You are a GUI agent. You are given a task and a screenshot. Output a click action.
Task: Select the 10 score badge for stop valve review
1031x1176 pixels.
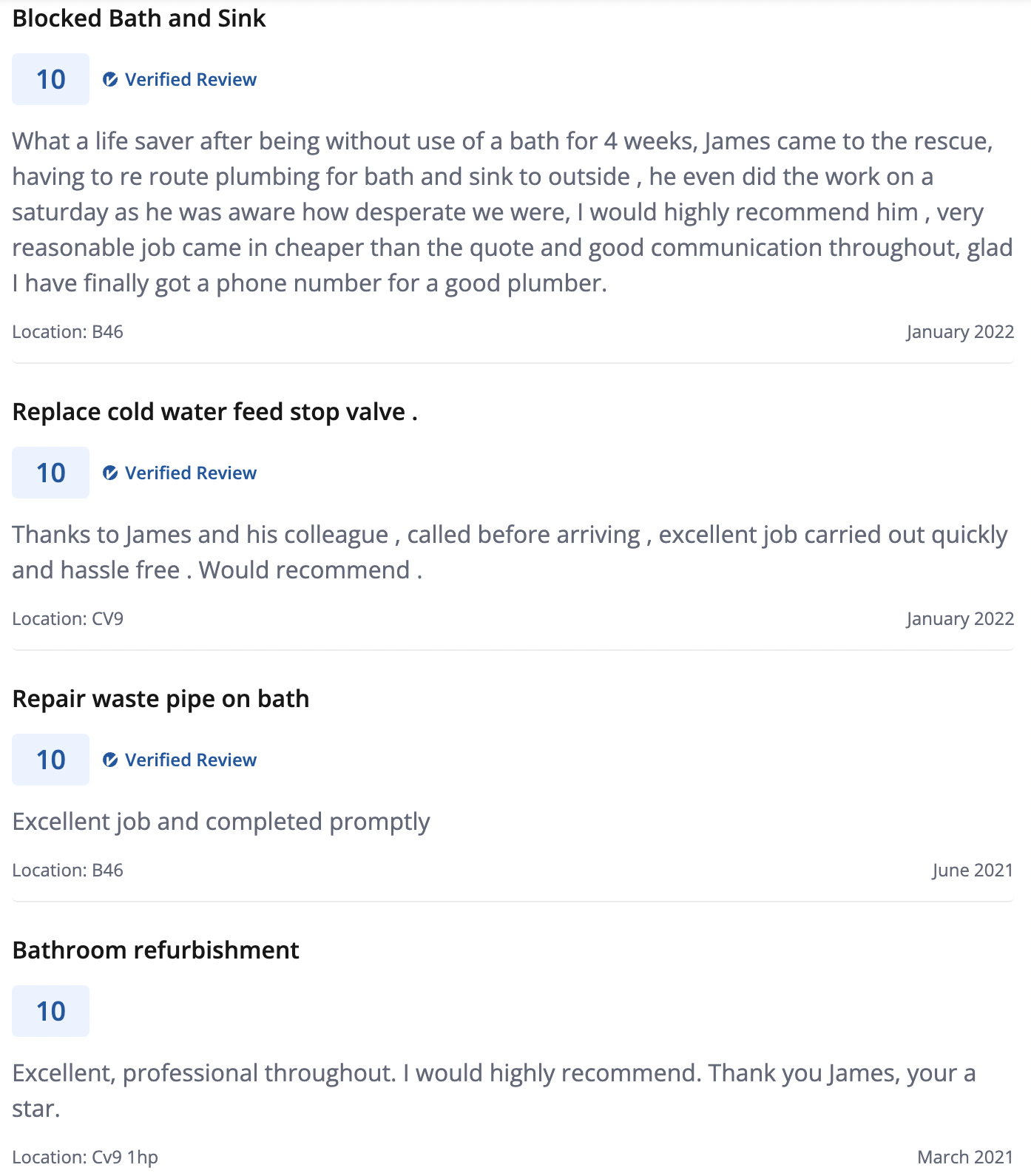click(x=50, y=473)
